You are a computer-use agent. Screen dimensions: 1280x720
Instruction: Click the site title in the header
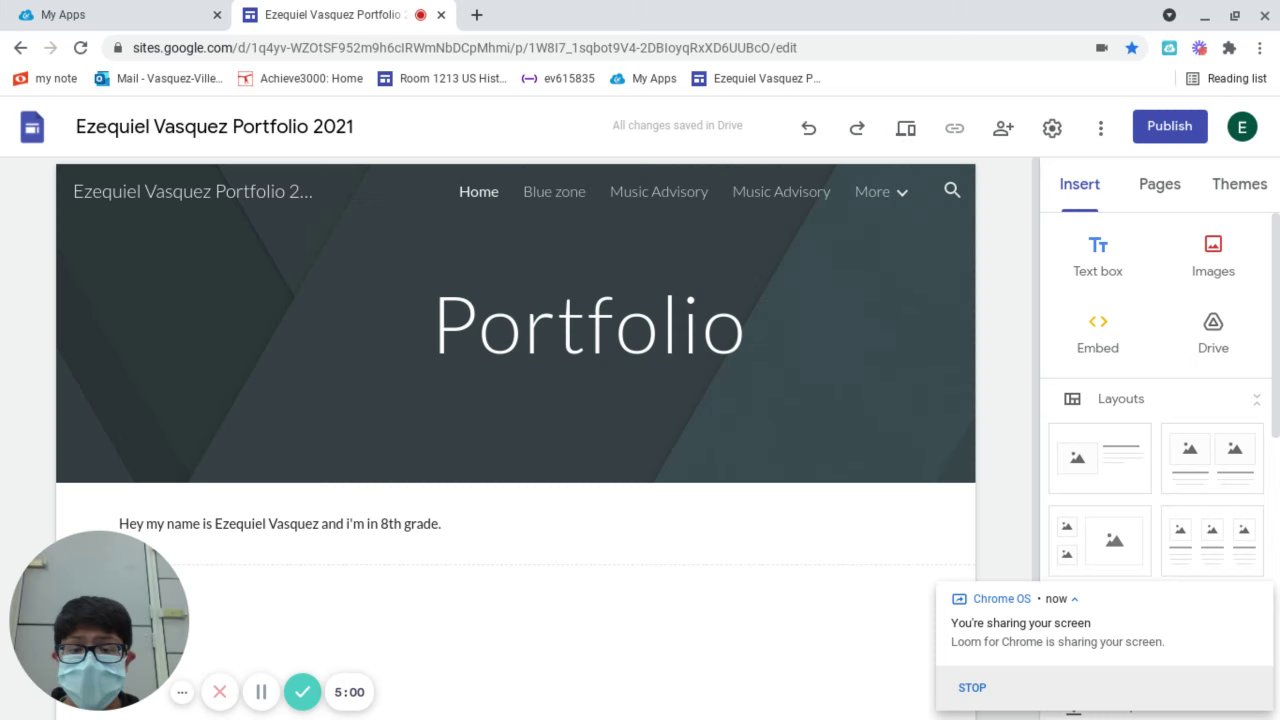coord(193,192)
